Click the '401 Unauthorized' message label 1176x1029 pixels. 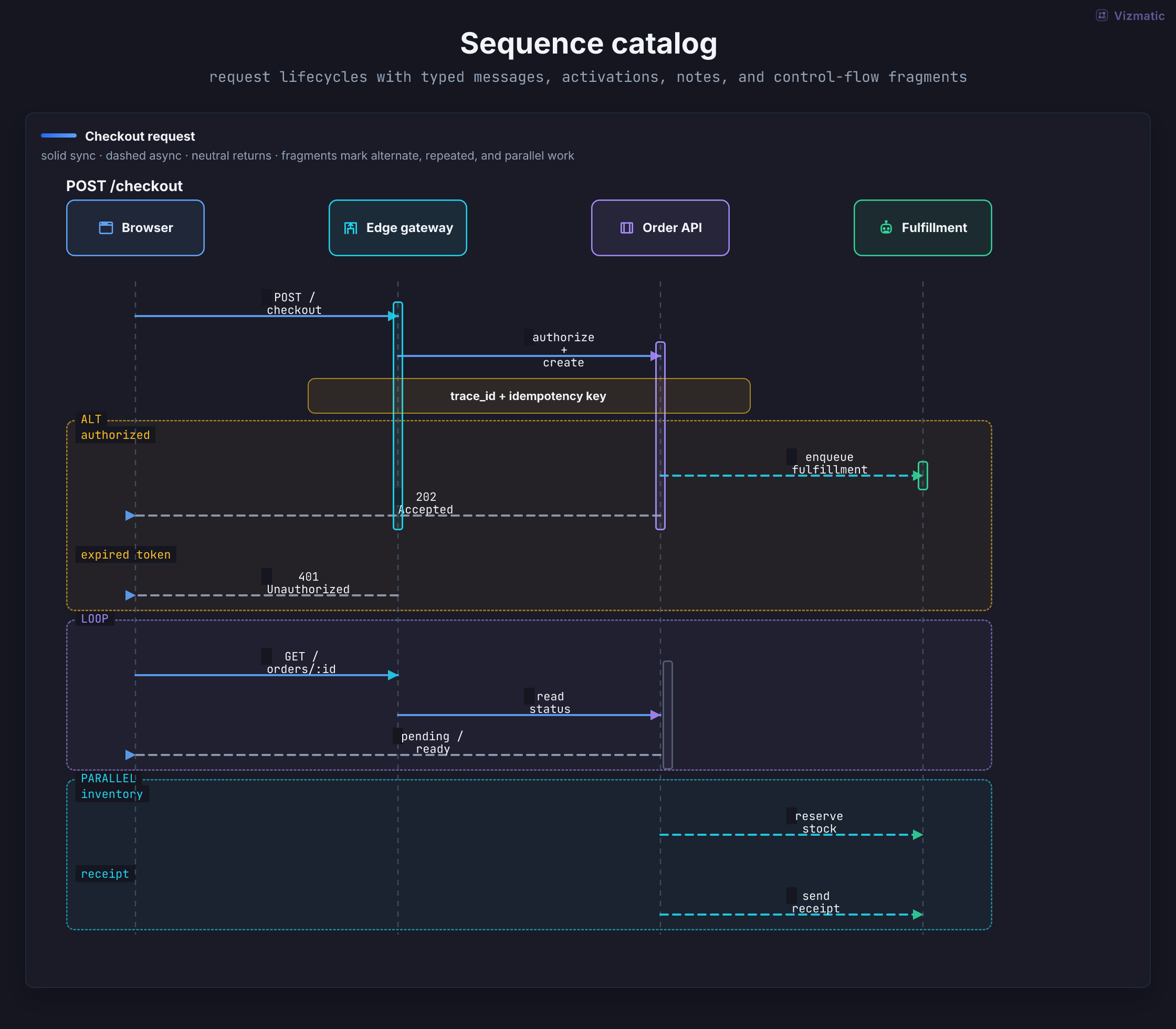[x=308, y=583]
